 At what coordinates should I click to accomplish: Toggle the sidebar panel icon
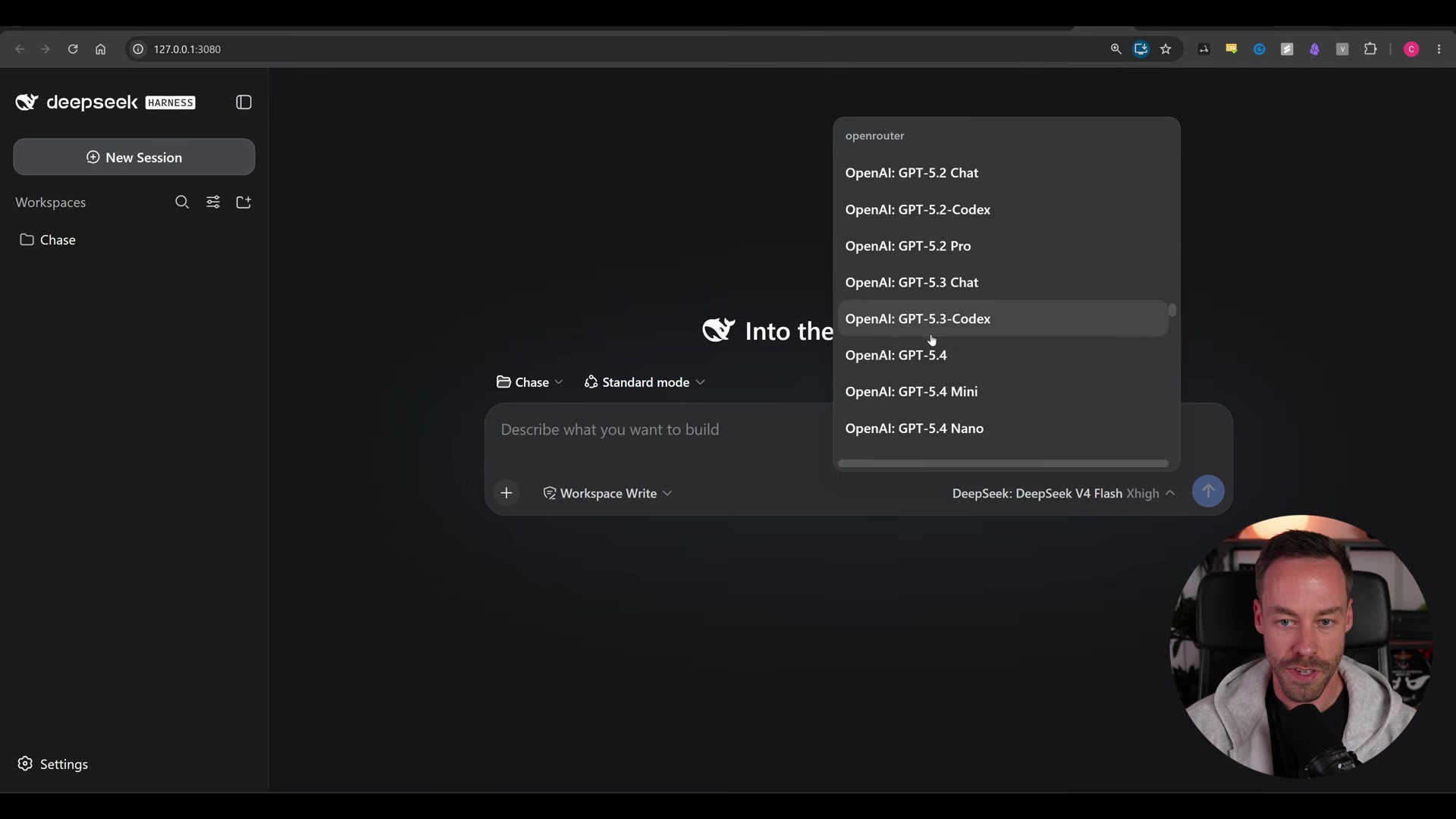(x=243, y=102)
